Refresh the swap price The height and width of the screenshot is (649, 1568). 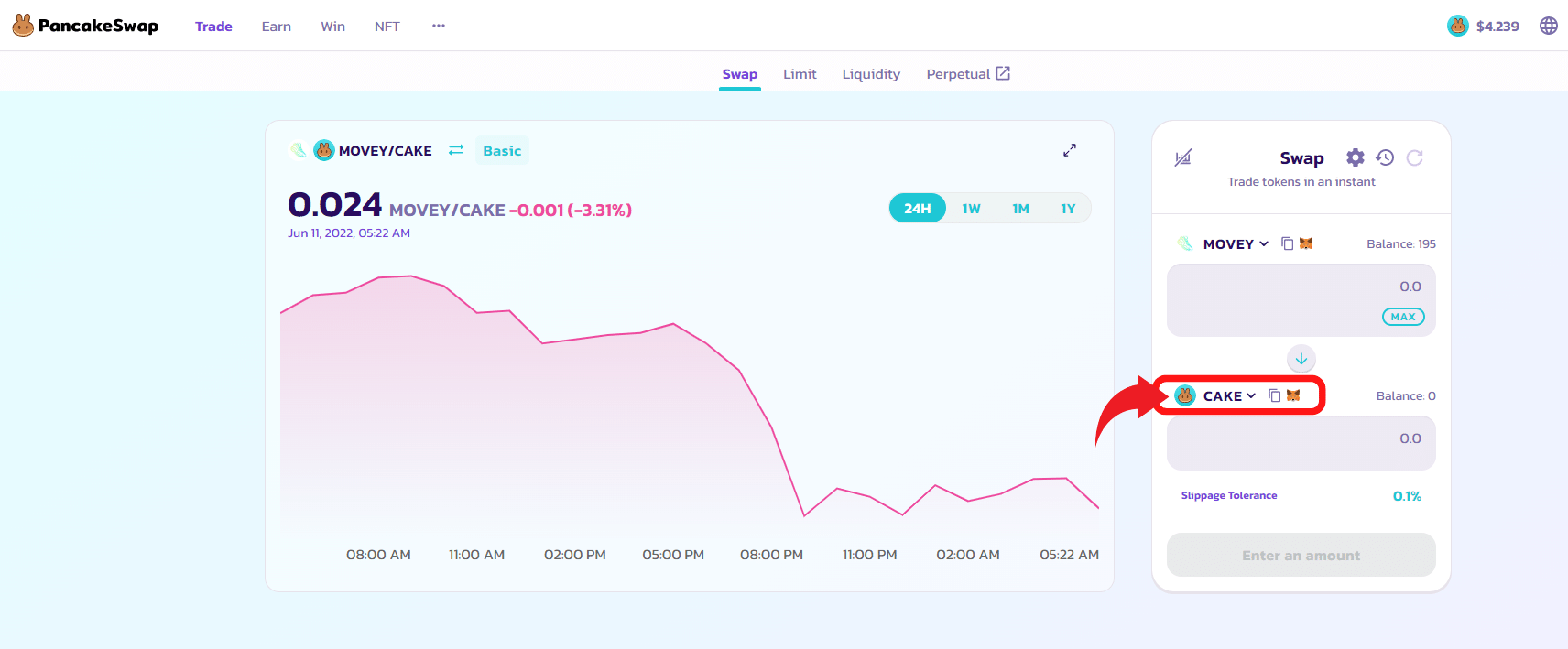1415,157
